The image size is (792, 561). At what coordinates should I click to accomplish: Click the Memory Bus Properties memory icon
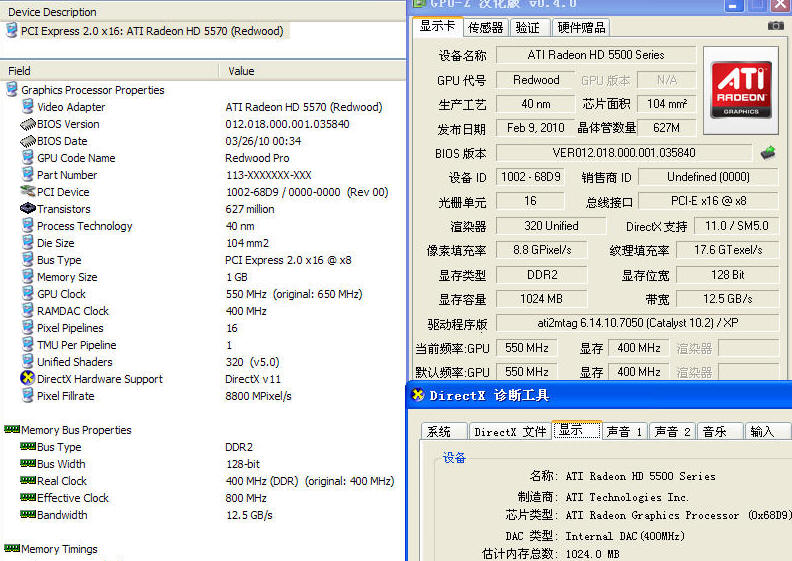click(12, 429)
